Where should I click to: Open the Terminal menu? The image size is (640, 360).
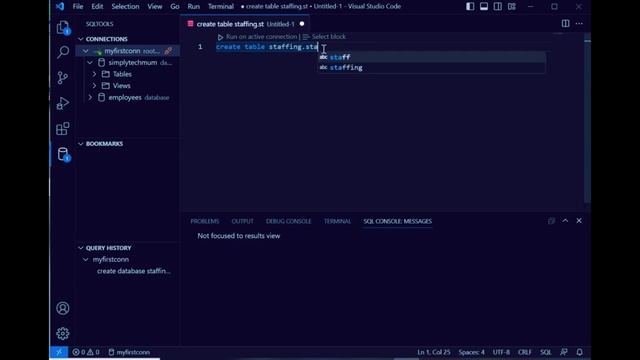[221, 7]
